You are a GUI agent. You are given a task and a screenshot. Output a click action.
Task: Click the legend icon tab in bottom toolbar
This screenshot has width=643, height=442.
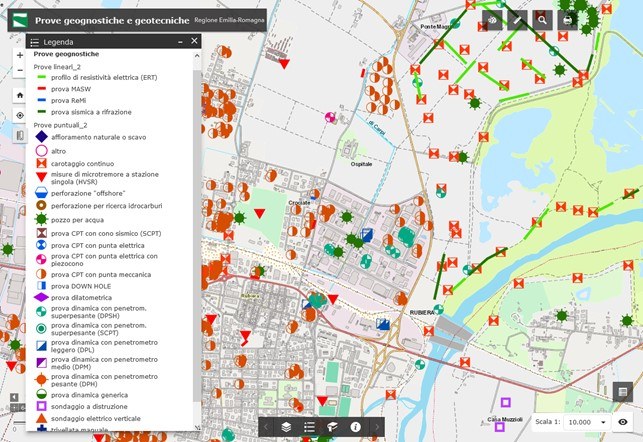pyautogui.click(x=309, y=427)
